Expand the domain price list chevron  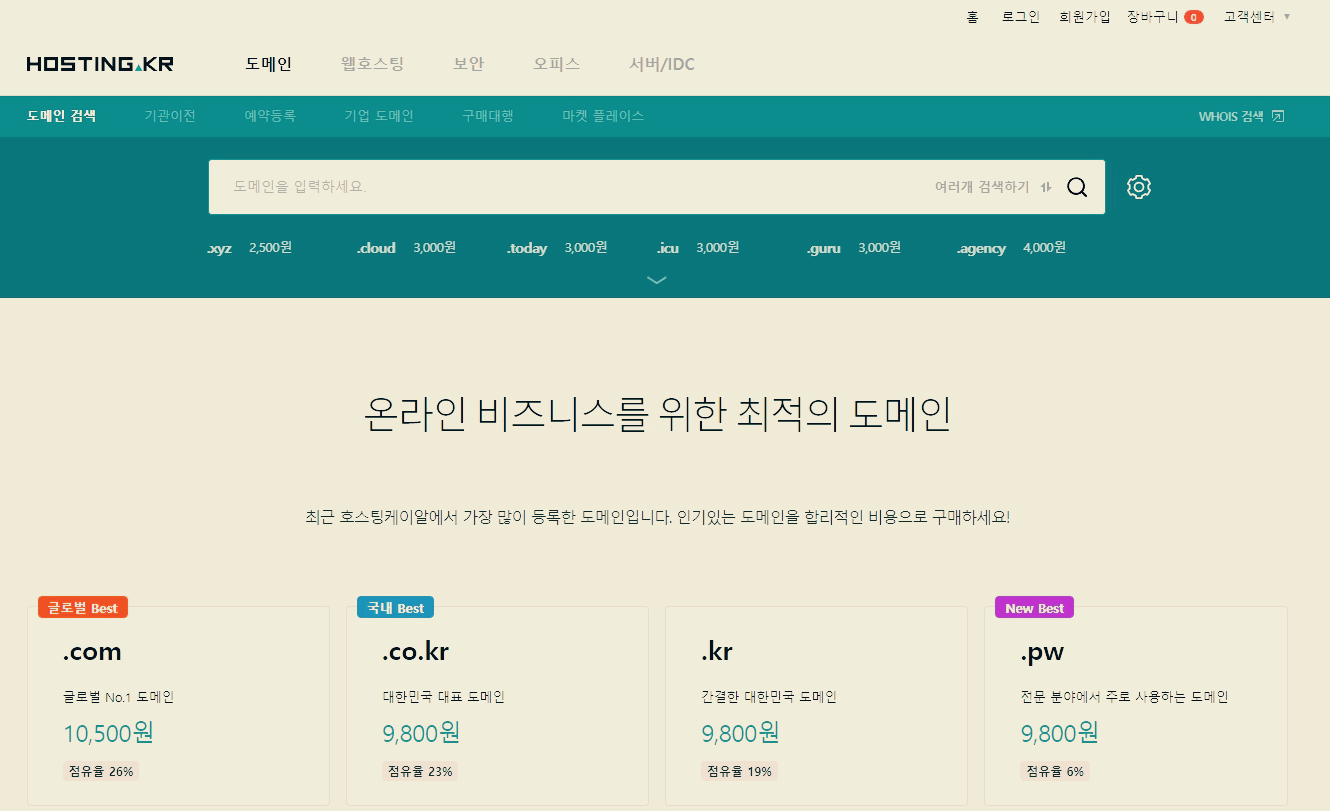(657, 281)
